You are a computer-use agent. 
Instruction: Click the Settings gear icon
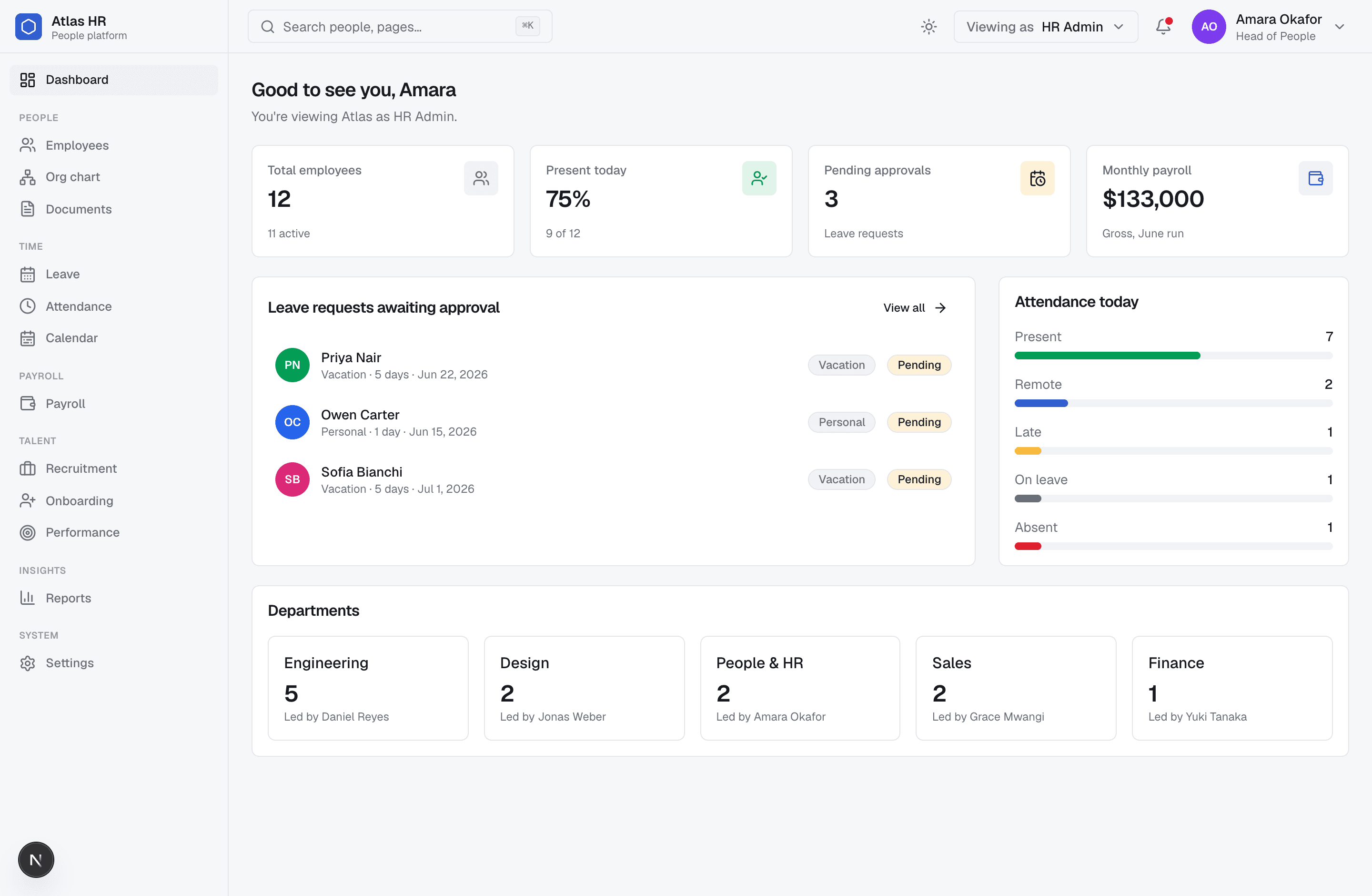point(28,663)
